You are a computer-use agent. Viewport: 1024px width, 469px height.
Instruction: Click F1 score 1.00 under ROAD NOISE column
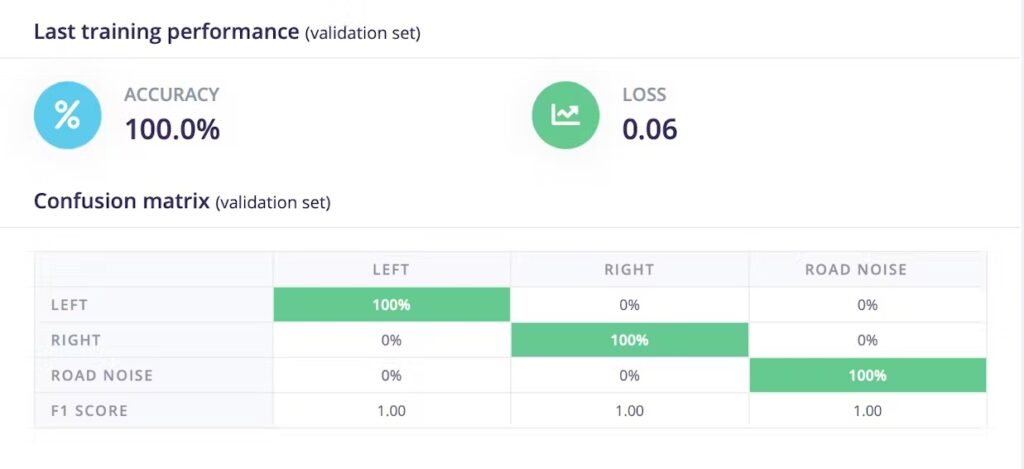click(867, 410)
